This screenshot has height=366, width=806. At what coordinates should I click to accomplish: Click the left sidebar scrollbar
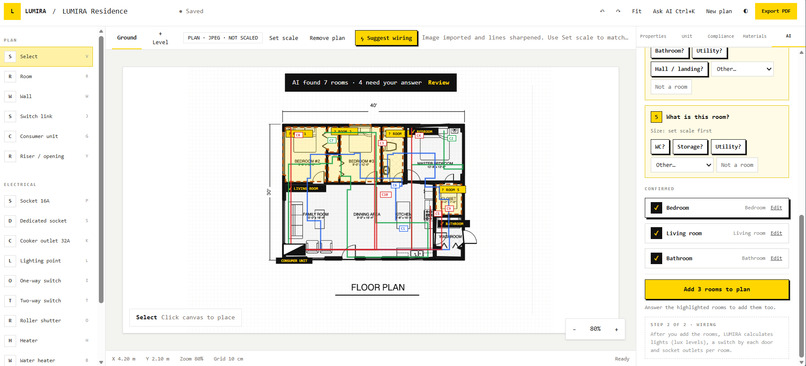[x=101, y=170]
